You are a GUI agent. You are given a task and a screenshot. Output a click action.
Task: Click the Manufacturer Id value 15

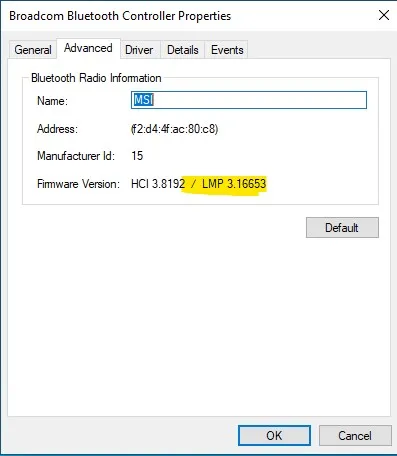point(137,156)
